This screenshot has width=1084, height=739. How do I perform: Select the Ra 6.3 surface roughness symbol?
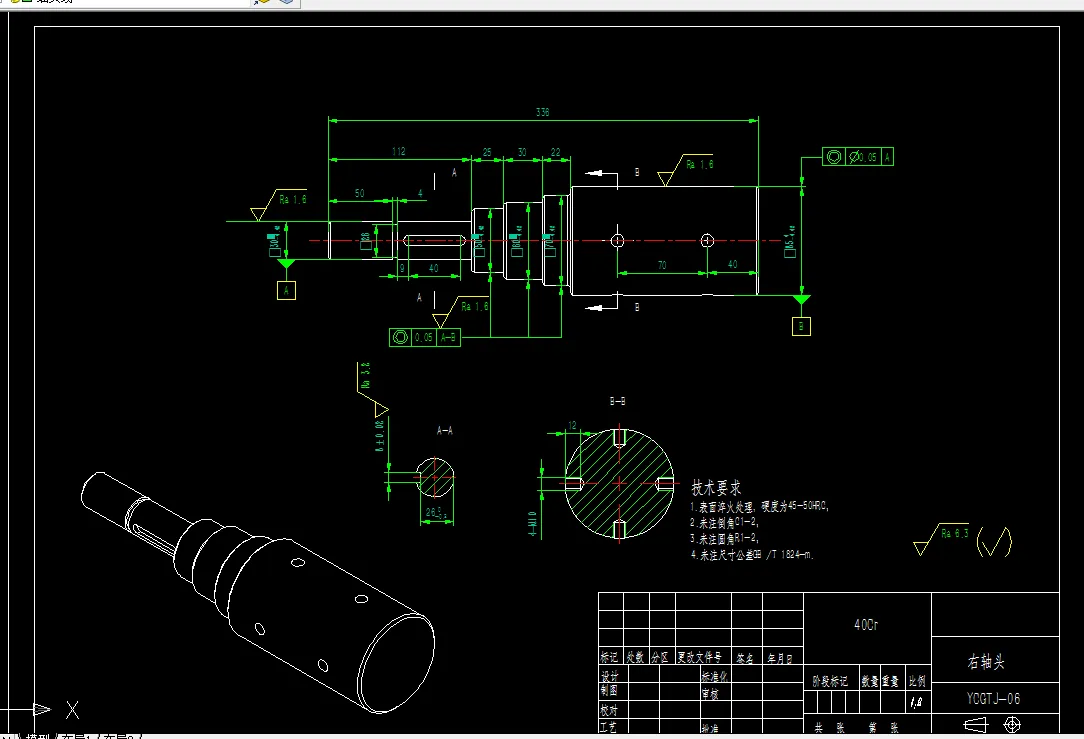941,539
